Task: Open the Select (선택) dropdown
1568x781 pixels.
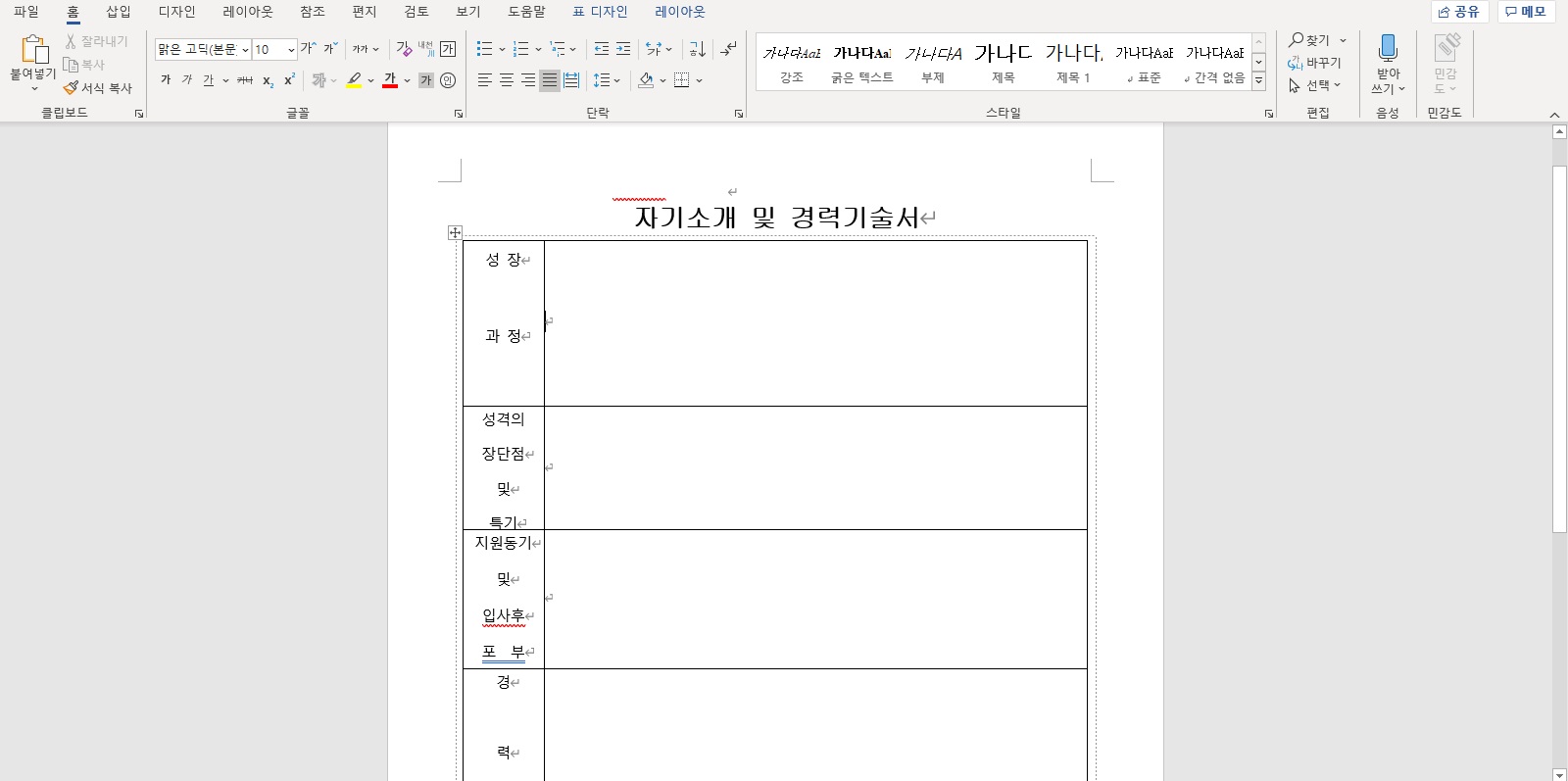Action: (x=1314, y=85)
